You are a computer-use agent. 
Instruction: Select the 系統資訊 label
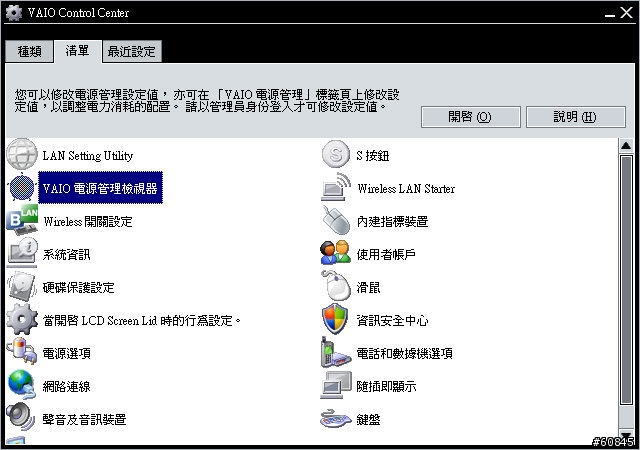coord(66,254)
